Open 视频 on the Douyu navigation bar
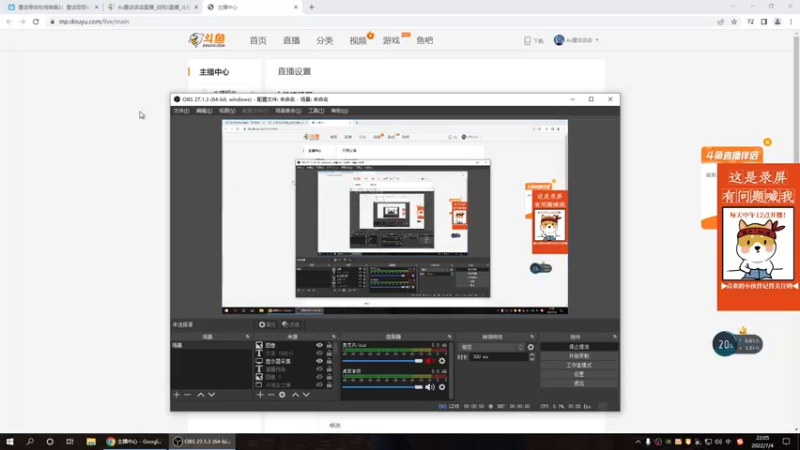Viewport: 800px width, 450px height. (x=358, y=40)
